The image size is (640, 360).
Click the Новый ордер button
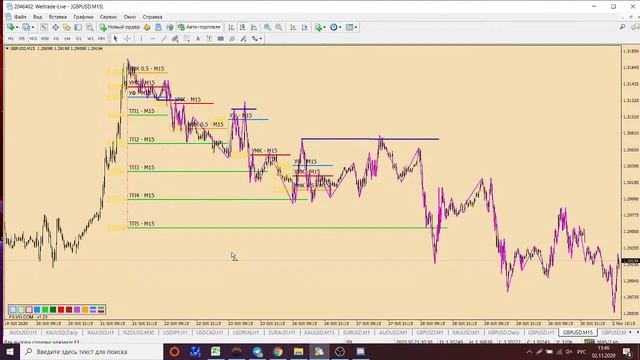[x=120, y=27]
